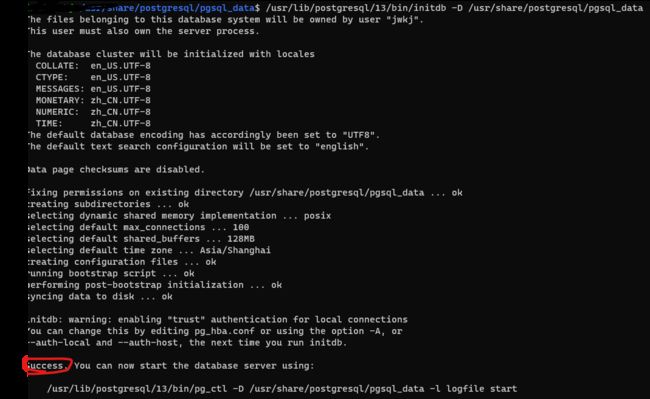Click the MONETARY: zh_CN.UTF-8 line
Viewport: 650px width, 399px height.
click(93, 101)
